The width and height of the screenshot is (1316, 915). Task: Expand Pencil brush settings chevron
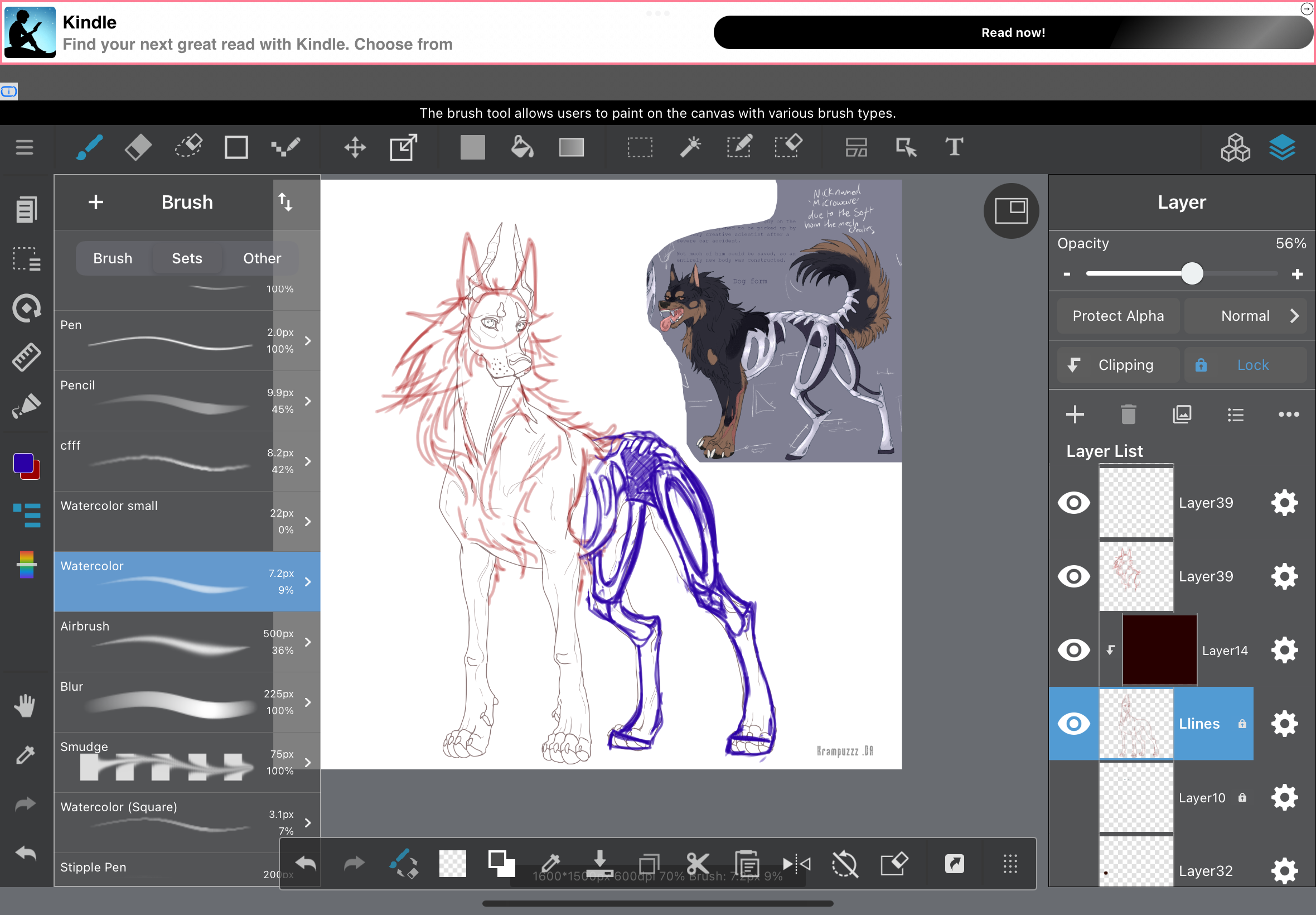click(308, 401)
